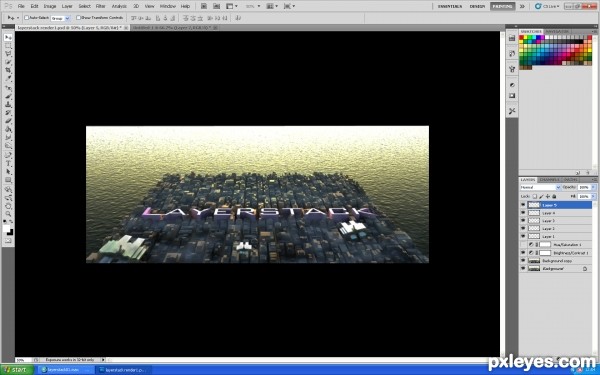Click the Lock All padlock icon

(554, 196)
